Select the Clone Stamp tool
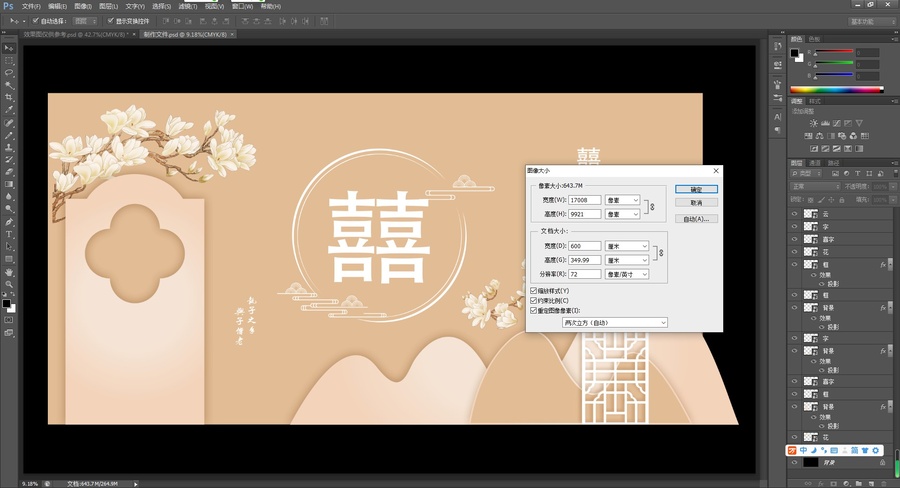 pyautogui.click(x=9, y=148)
